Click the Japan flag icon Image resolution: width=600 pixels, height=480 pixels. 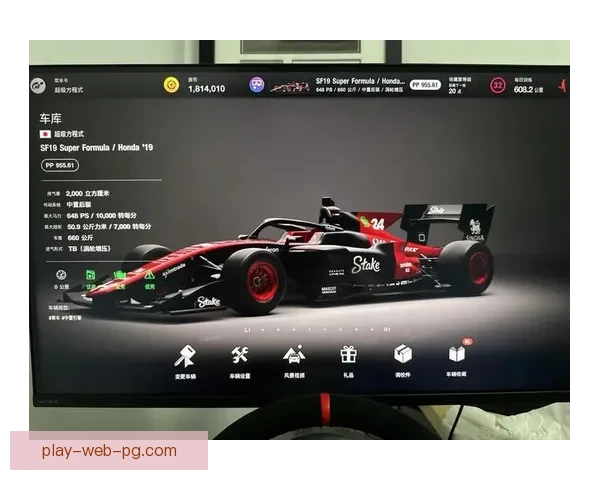pos(45,134)
